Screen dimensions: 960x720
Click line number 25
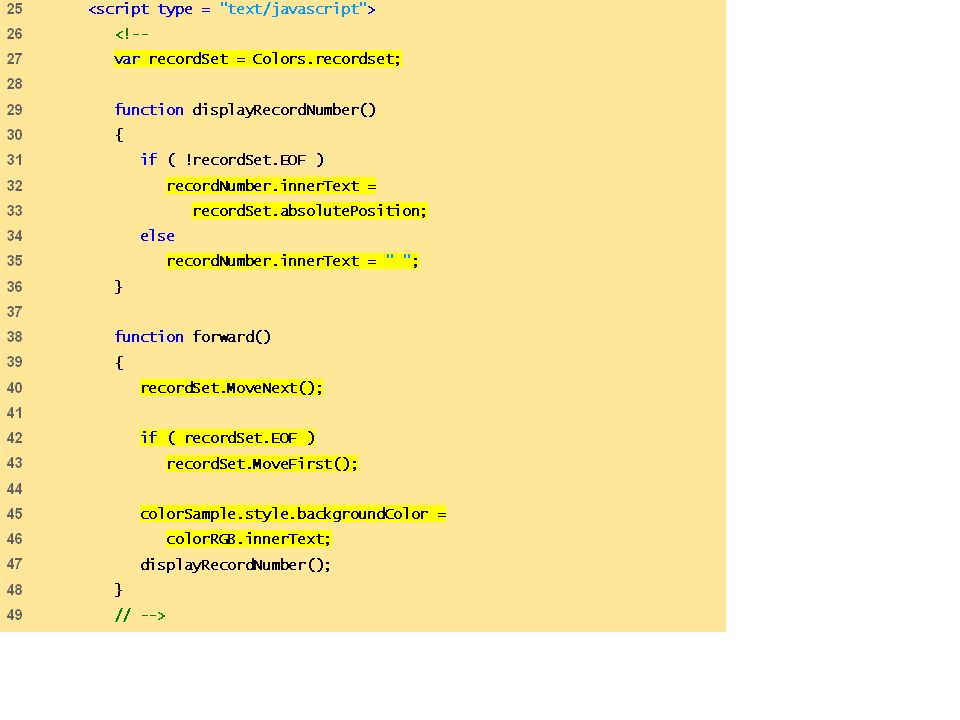tap(14, 9)
